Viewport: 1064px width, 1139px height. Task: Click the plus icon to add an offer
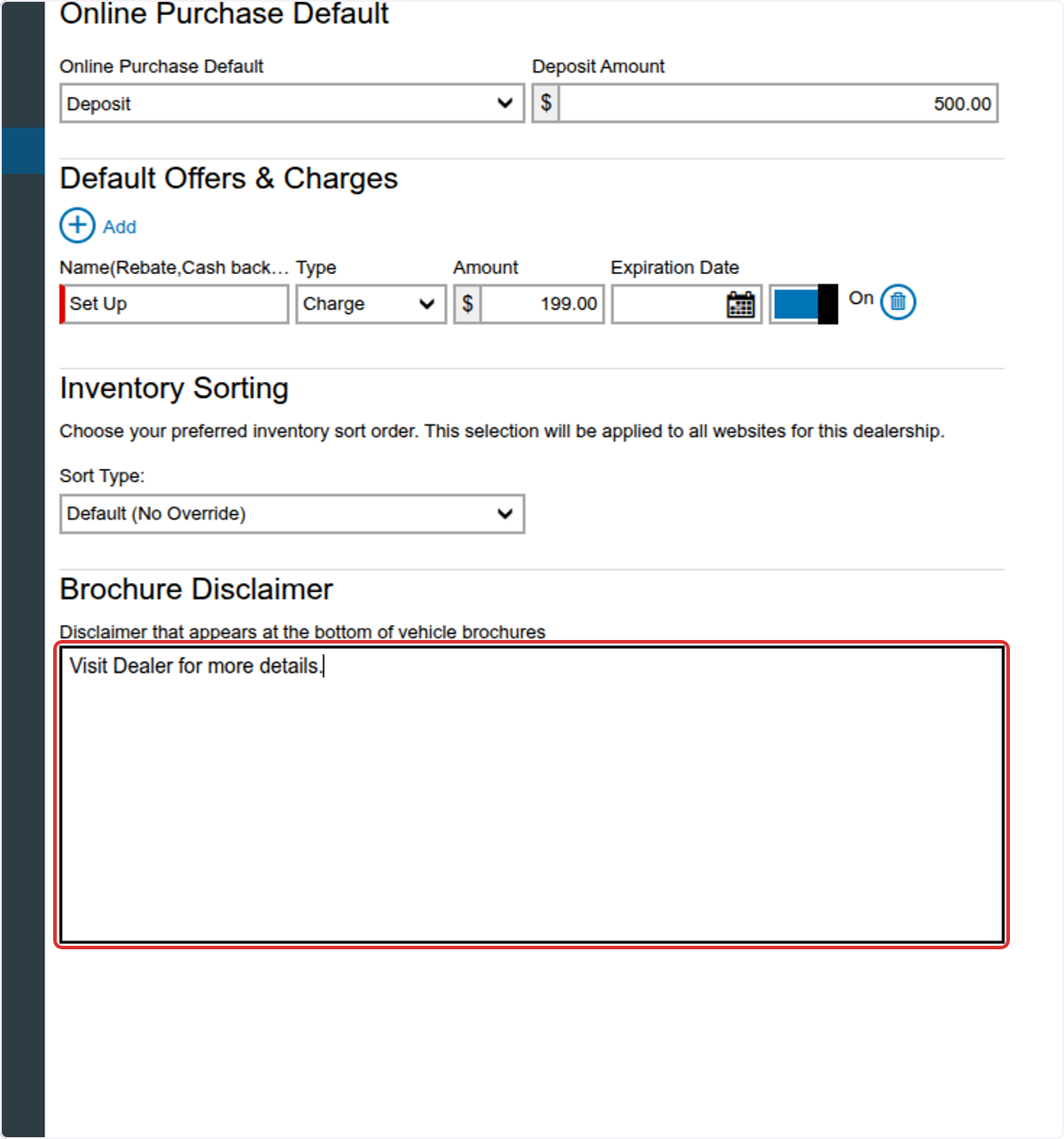click(x=77, y=225)
